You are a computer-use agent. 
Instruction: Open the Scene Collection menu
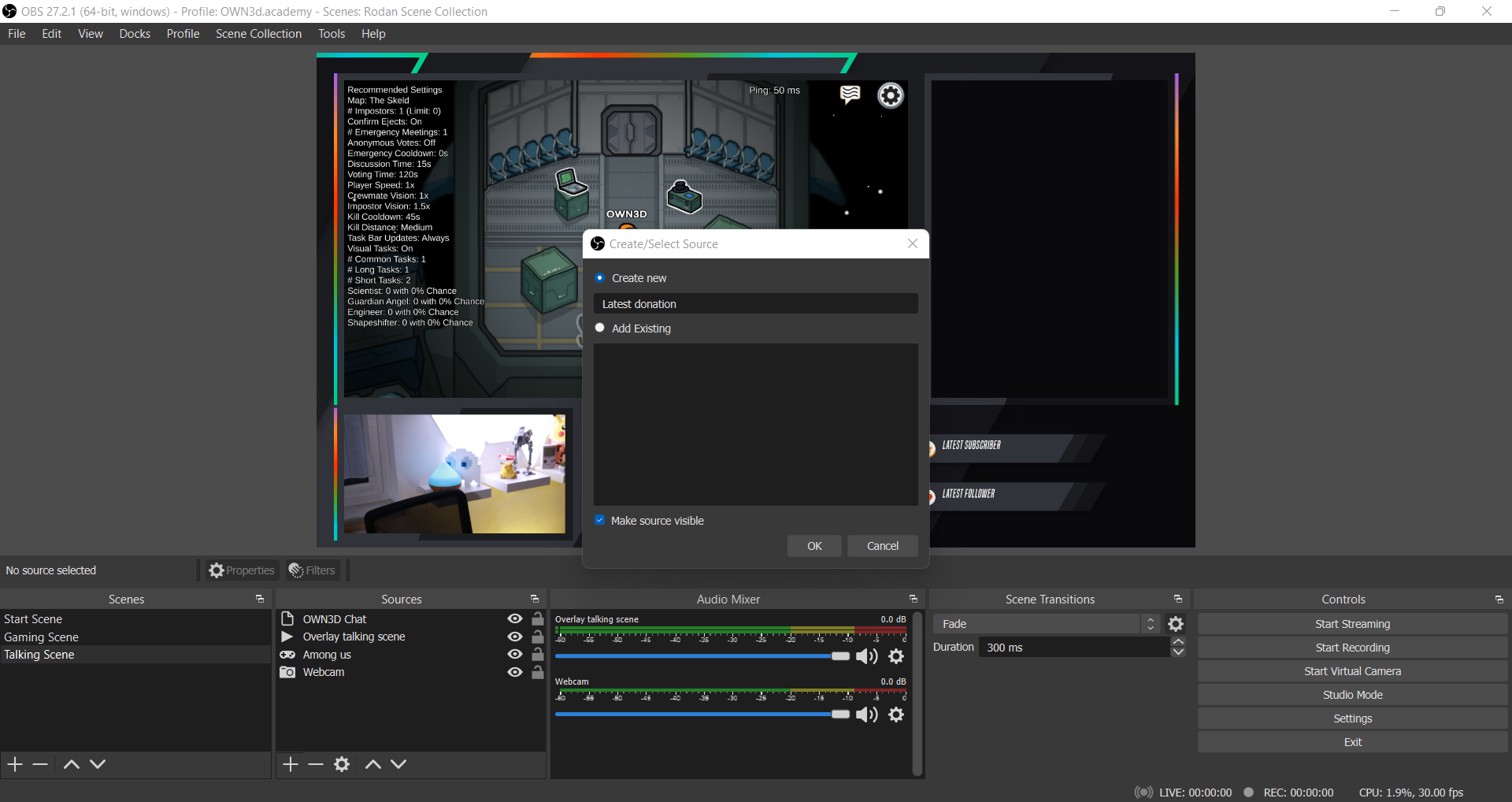(x=258, y=34)
